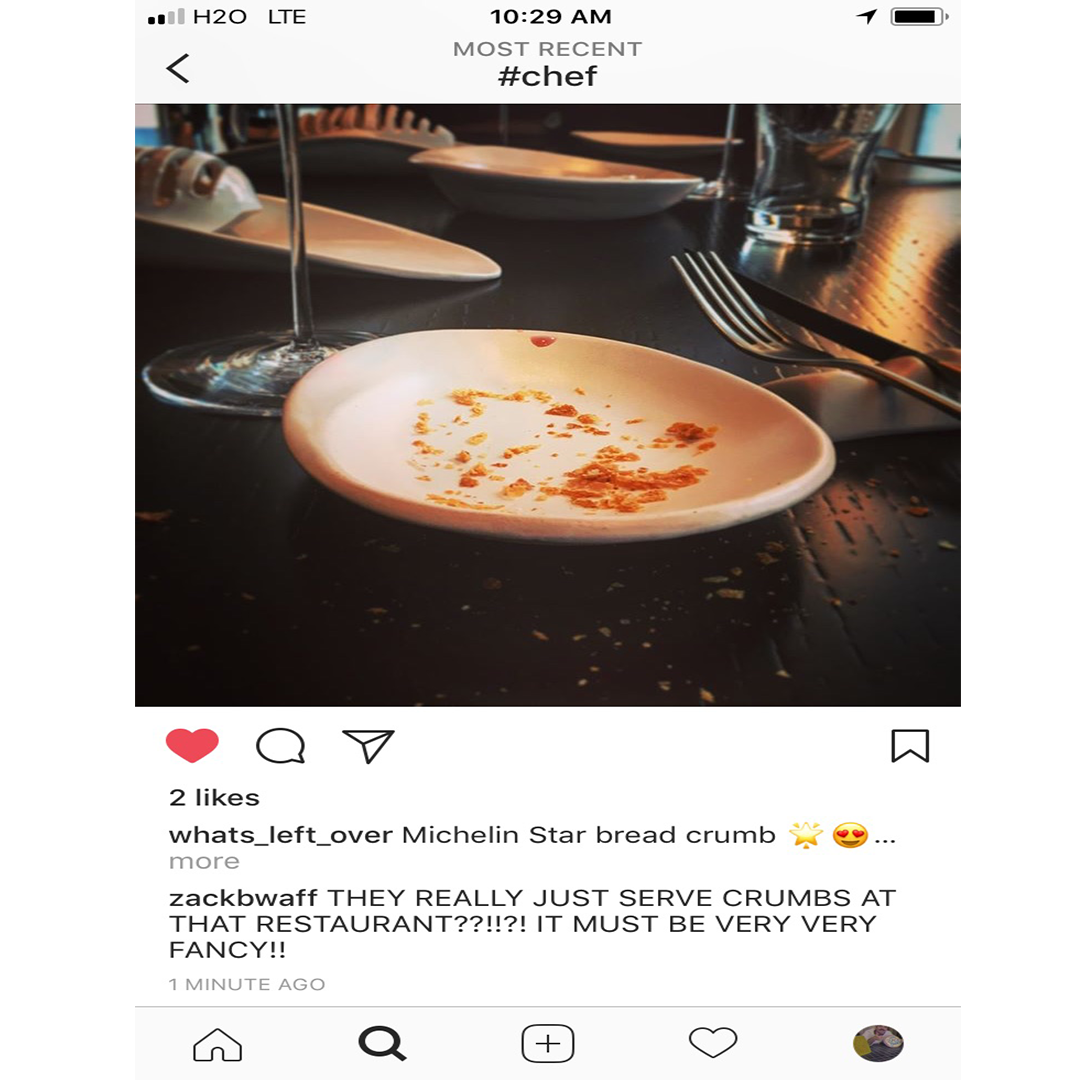The height and width of the screenshot is (1080, 1080).
Task: Expand caption with 'more' link
Action: (x=205, y=862)
